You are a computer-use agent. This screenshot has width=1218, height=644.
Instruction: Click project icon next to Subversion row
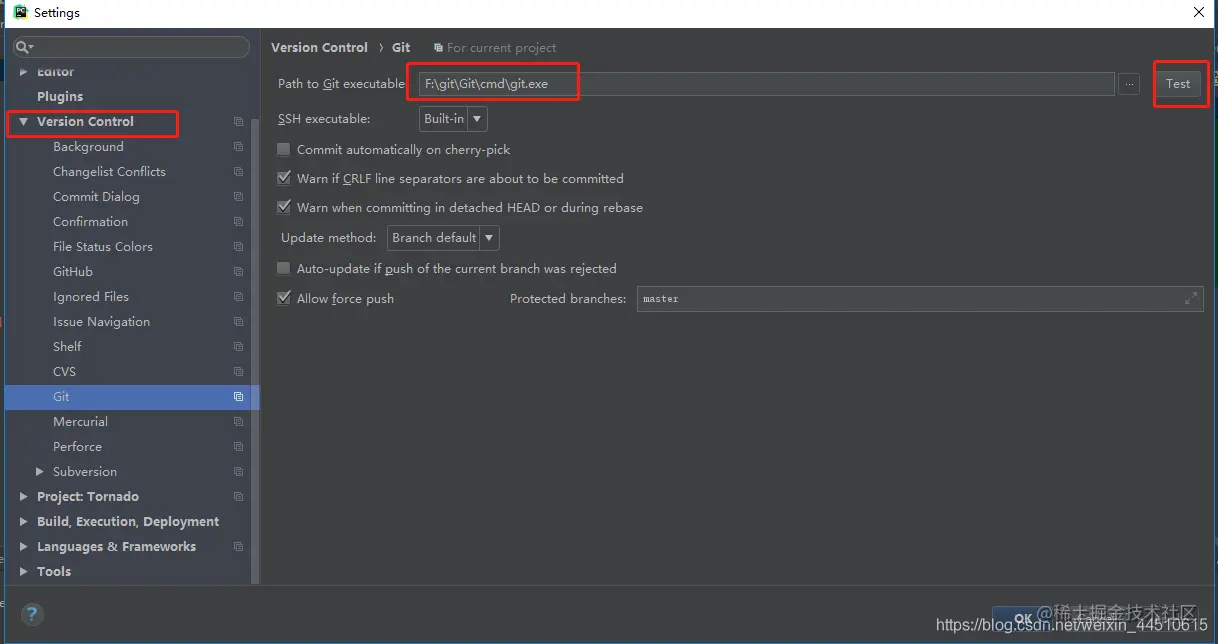(238, 472)
